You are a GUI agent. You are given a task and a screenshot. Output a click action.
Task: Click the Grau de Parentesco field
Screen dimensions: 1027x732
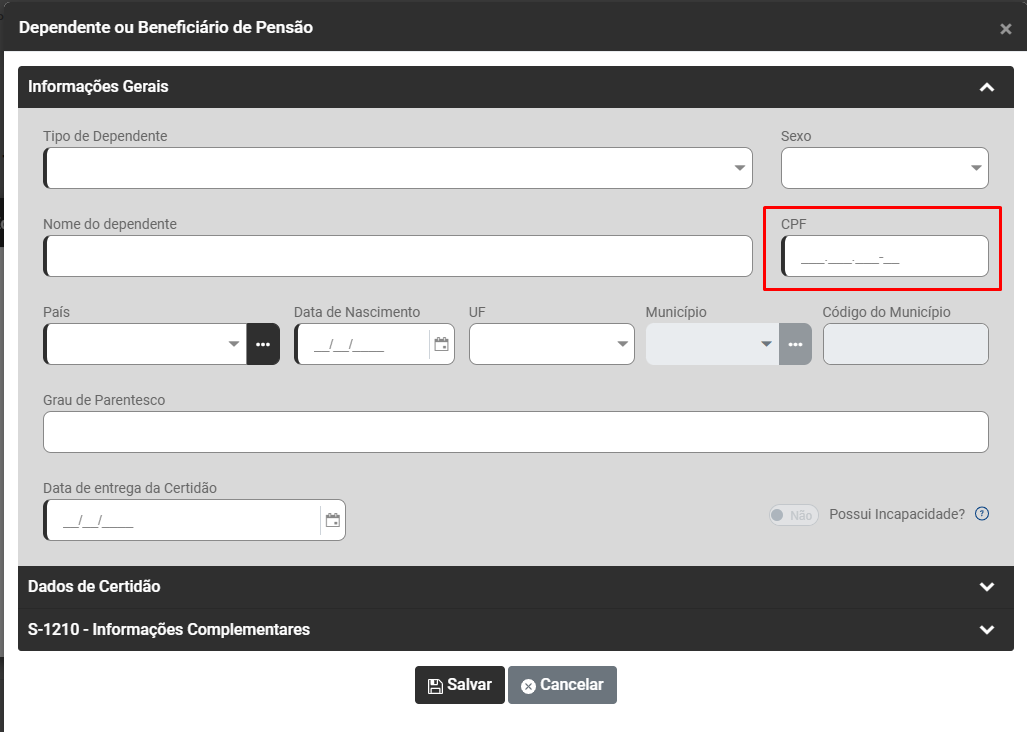(x=515, y=432)
